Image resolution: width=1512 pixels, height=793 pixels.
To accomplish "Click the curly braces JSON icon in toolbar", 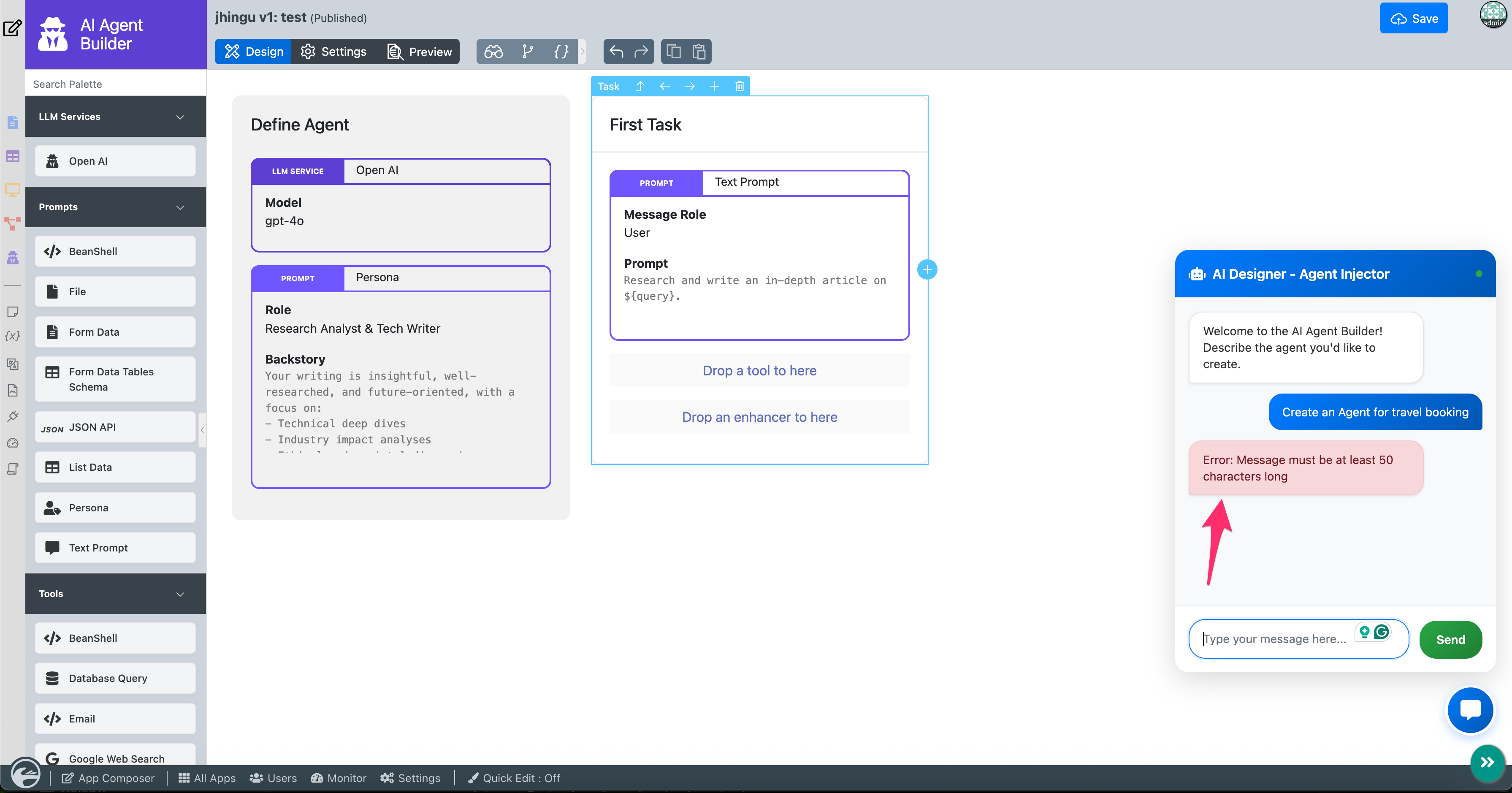I will tap(561, 52).
